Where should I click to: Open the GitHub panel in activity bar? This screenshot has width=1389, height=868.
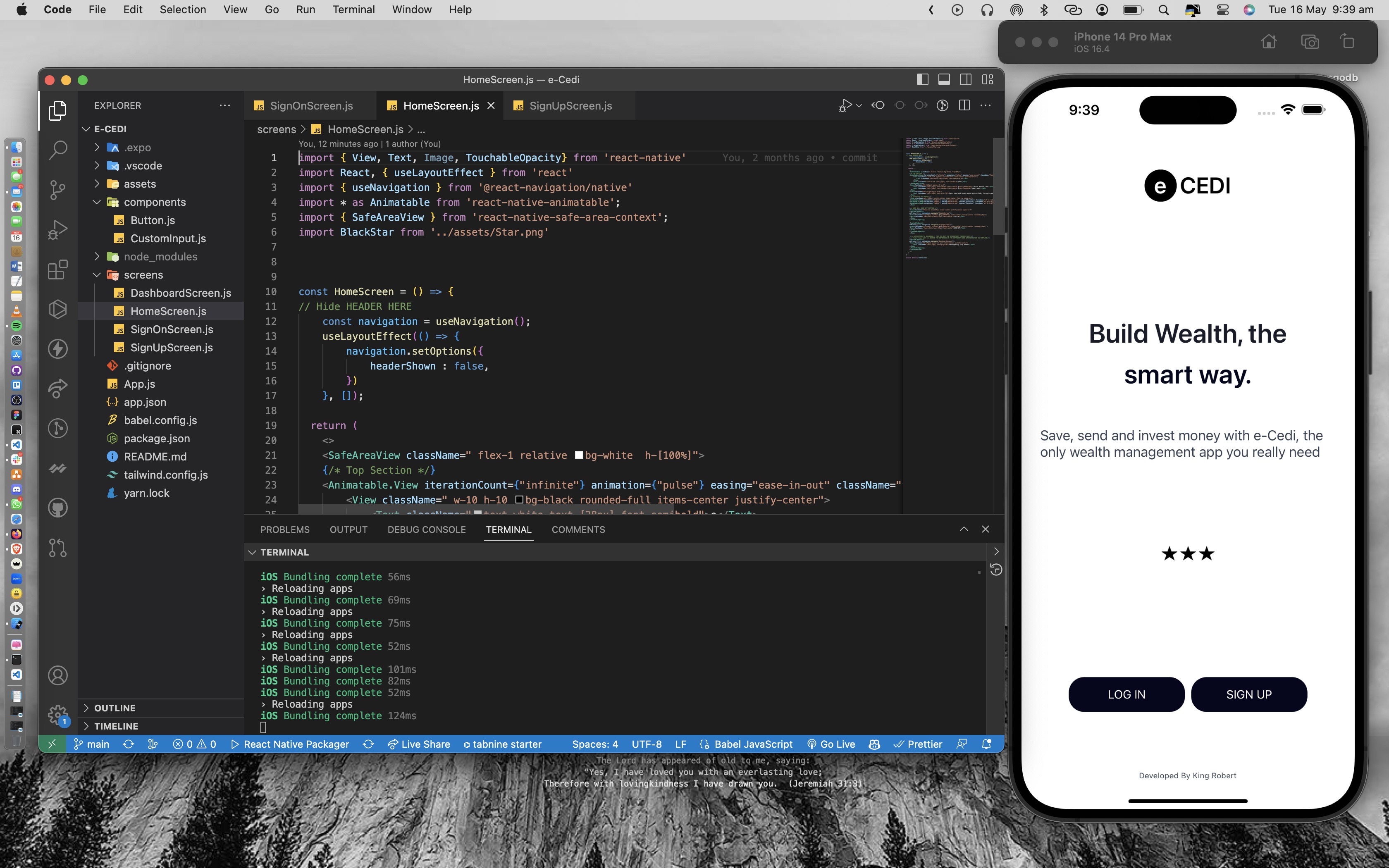click(x=57, y=508)
